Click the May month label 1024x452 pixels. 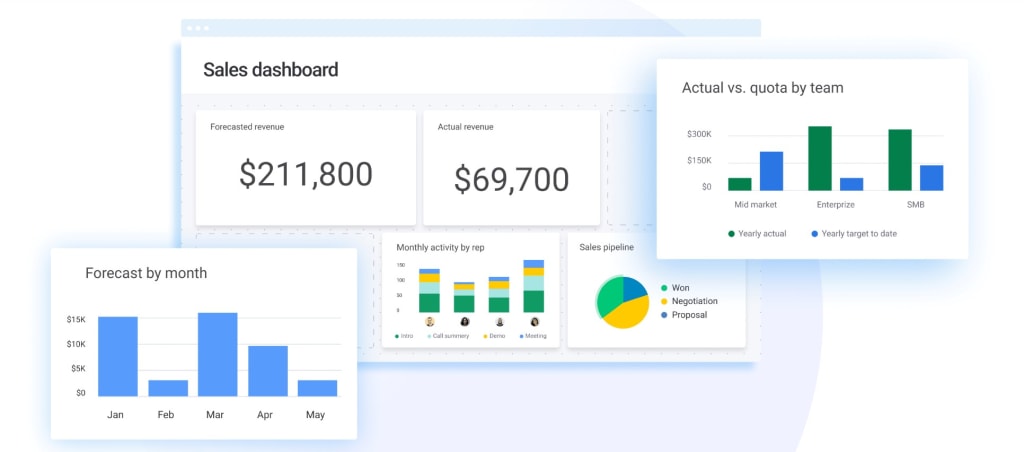point(315,415)
